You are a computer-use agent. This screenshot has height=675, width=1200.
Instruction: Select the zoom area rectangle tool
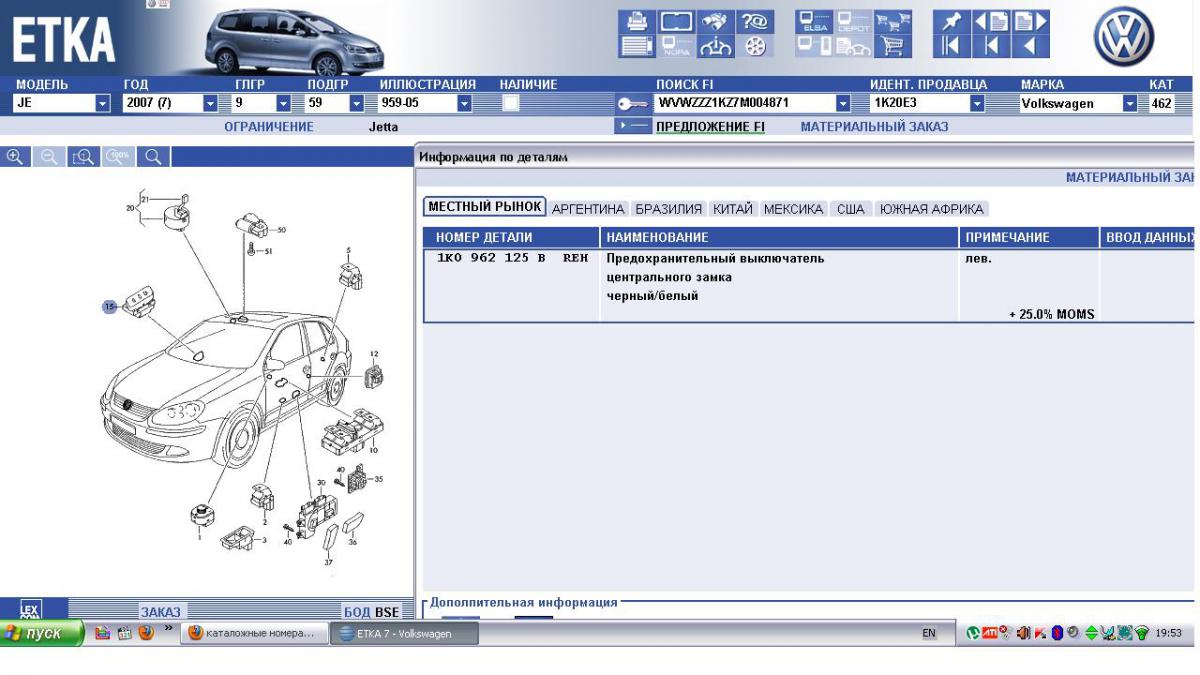click(84, 157)
